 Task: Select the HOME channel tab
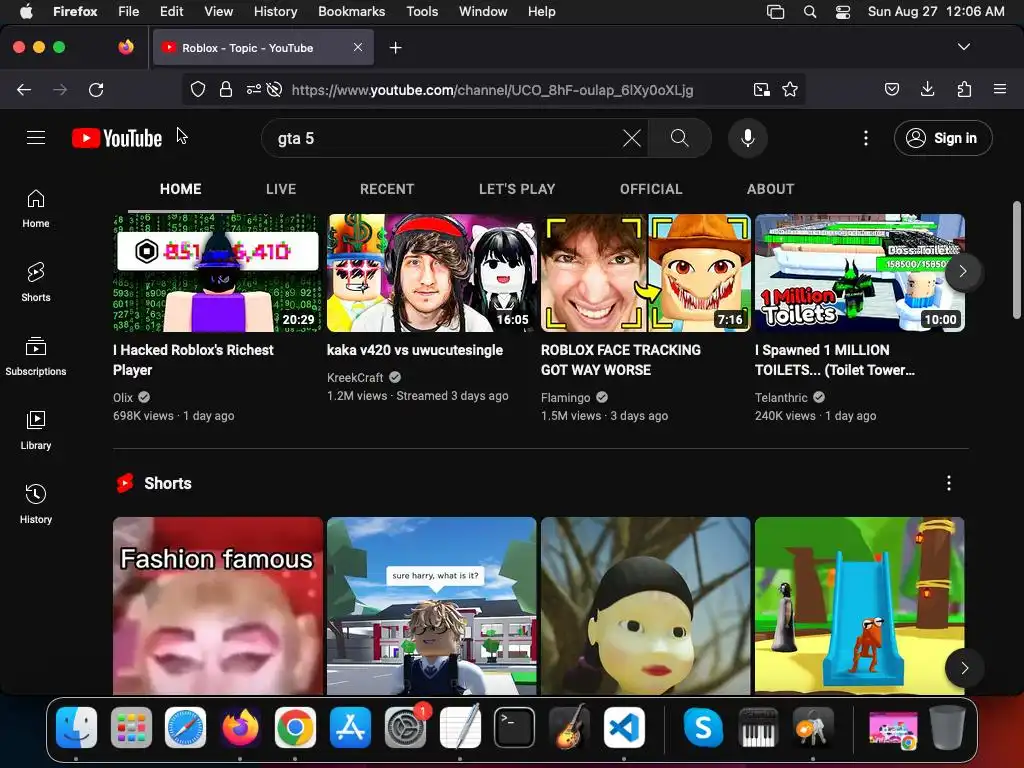click(x=181, y=189)
